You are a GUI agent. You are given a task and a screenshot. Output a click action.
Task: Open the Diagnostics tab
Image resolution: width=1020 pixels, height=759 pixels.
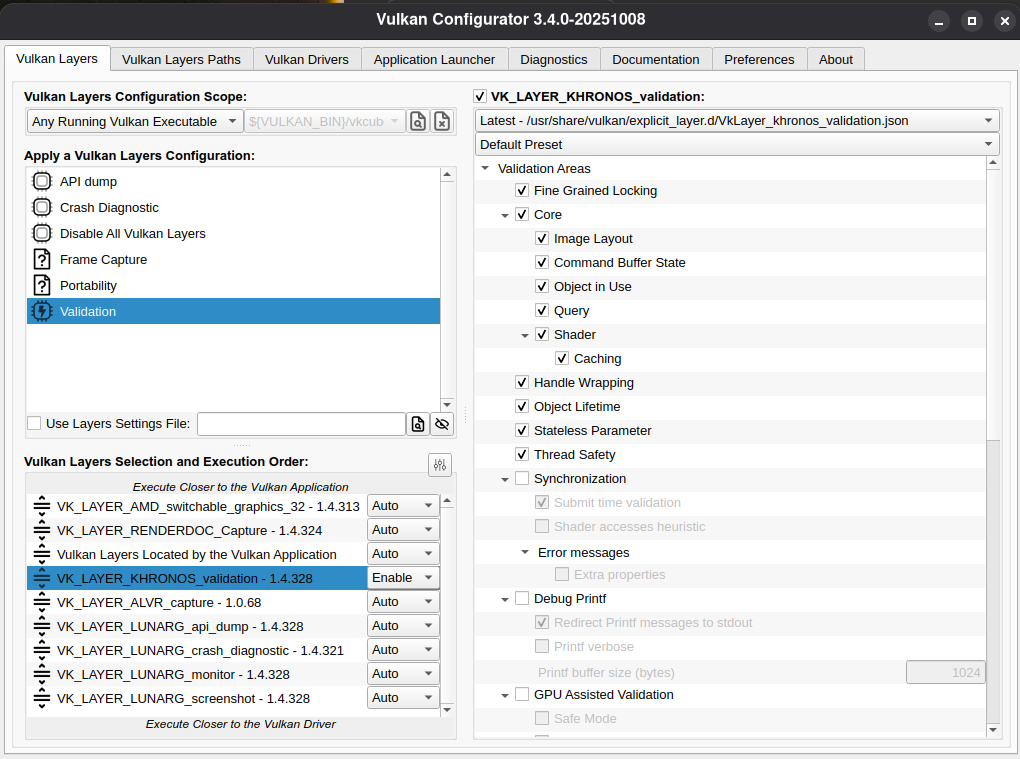tap(554, 59)
